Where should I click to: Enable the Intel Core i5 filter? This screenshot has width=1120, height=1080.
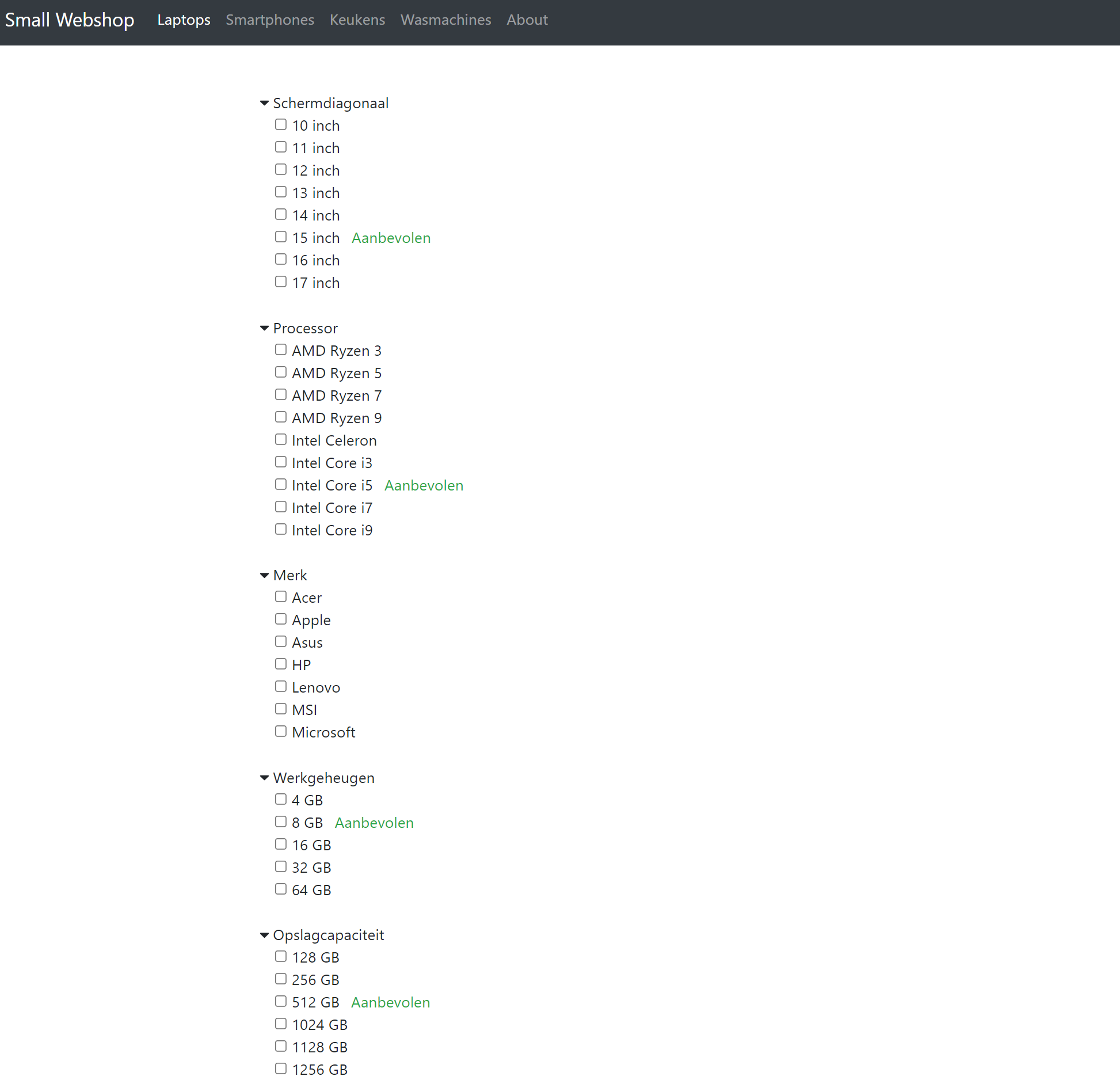(281, 485)
